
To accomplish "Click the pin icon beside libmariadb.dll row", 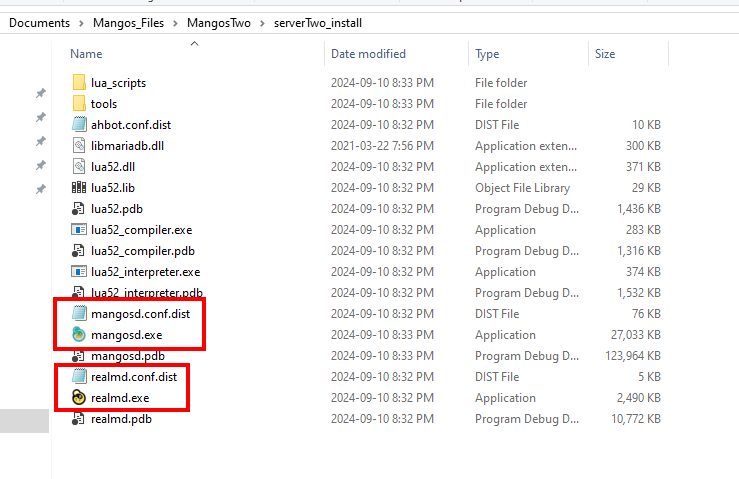I will (x=41, y=141).
